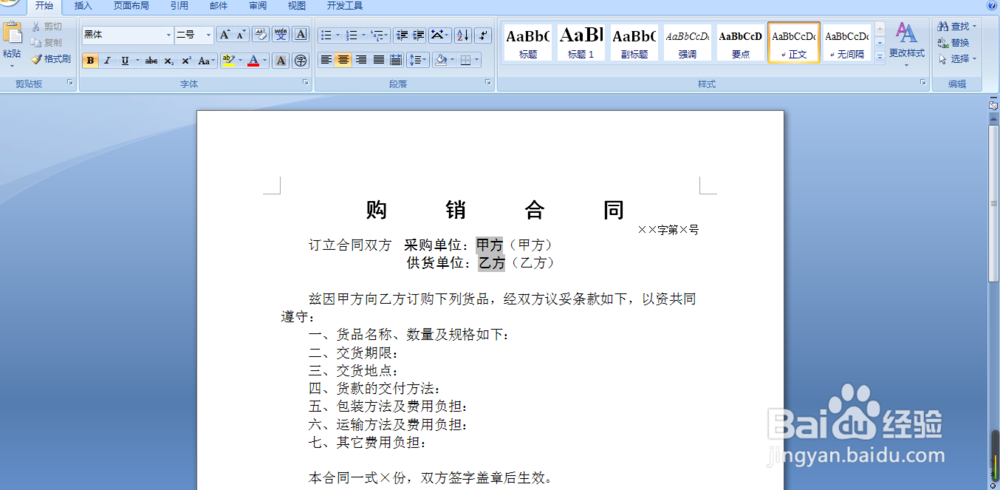The height and width of the screenshot is (490, 1000).
Task: Switch to the 视图 (View) tab
Action: (297, 6)
